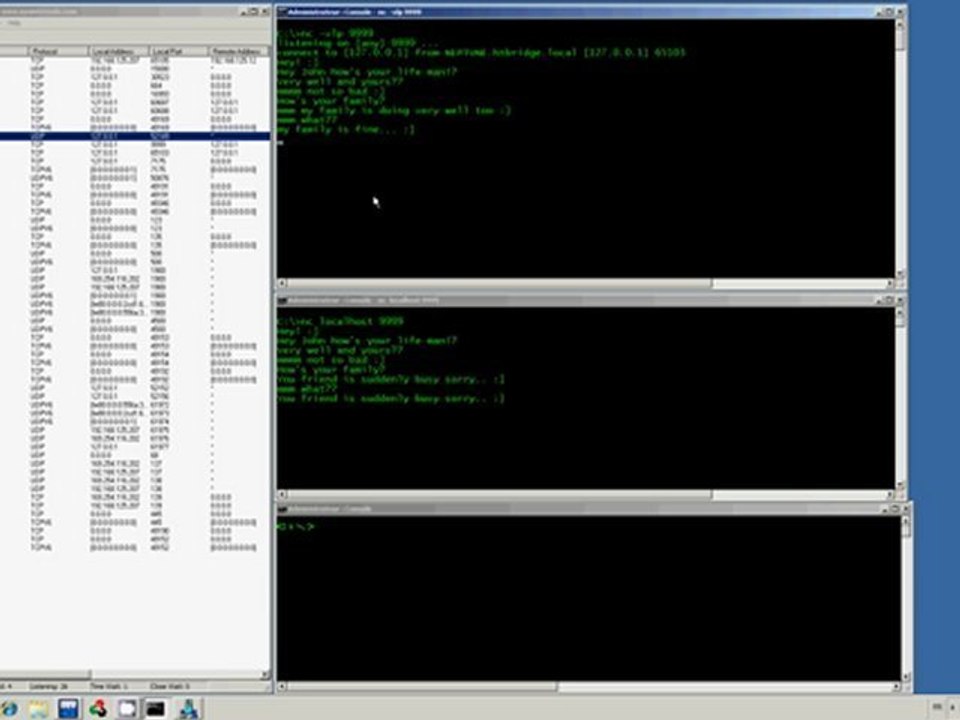
Task: Click the TCPView horizontal scrollbar thumb
Action: click(x=45, y=675)
